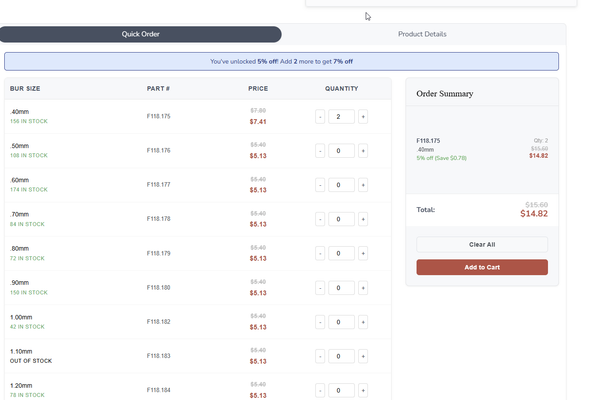600x400 pixels.
Task: Select part number F118.184 text
Action: pyautogui.click(x=158, y=390)
